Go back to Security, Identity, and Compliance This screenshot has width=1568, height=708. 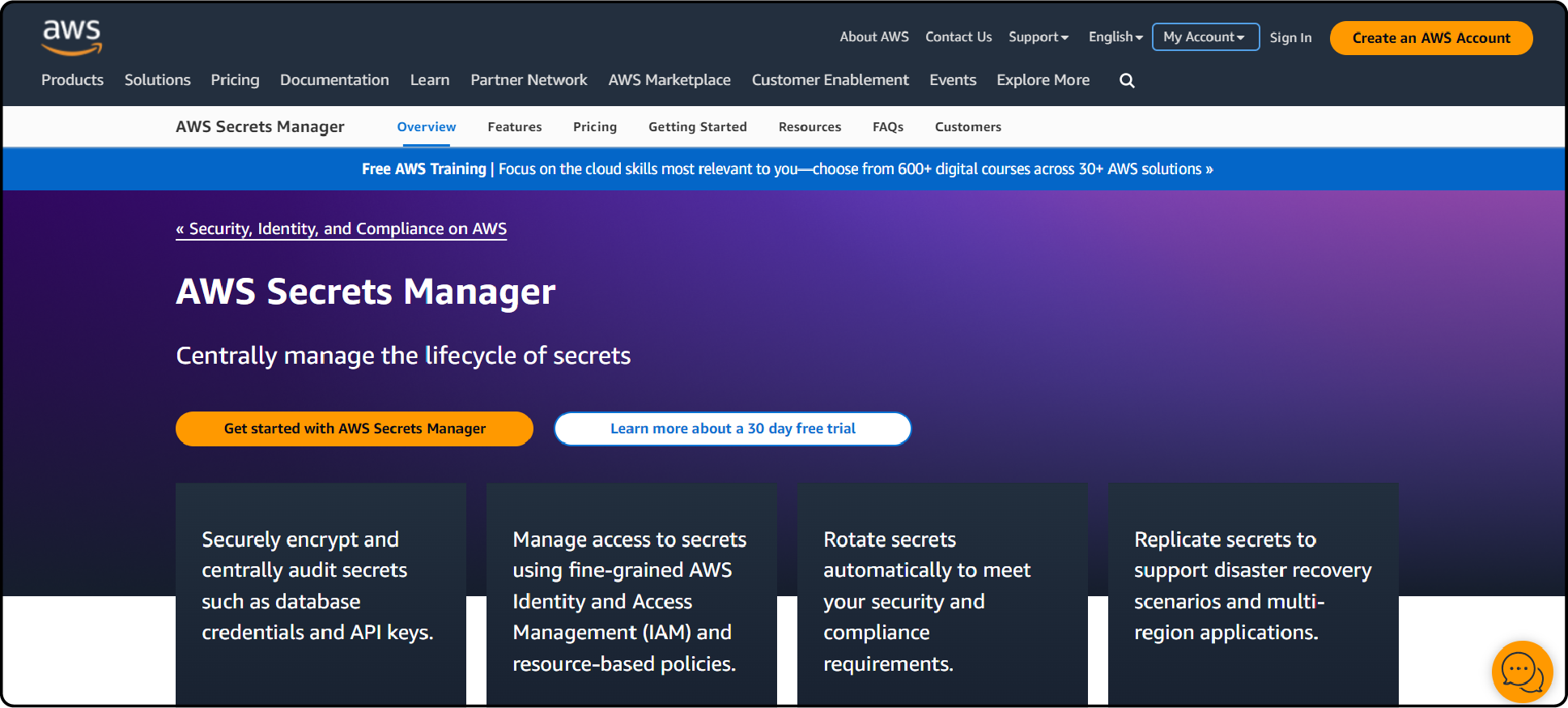[x=342, y=229]
